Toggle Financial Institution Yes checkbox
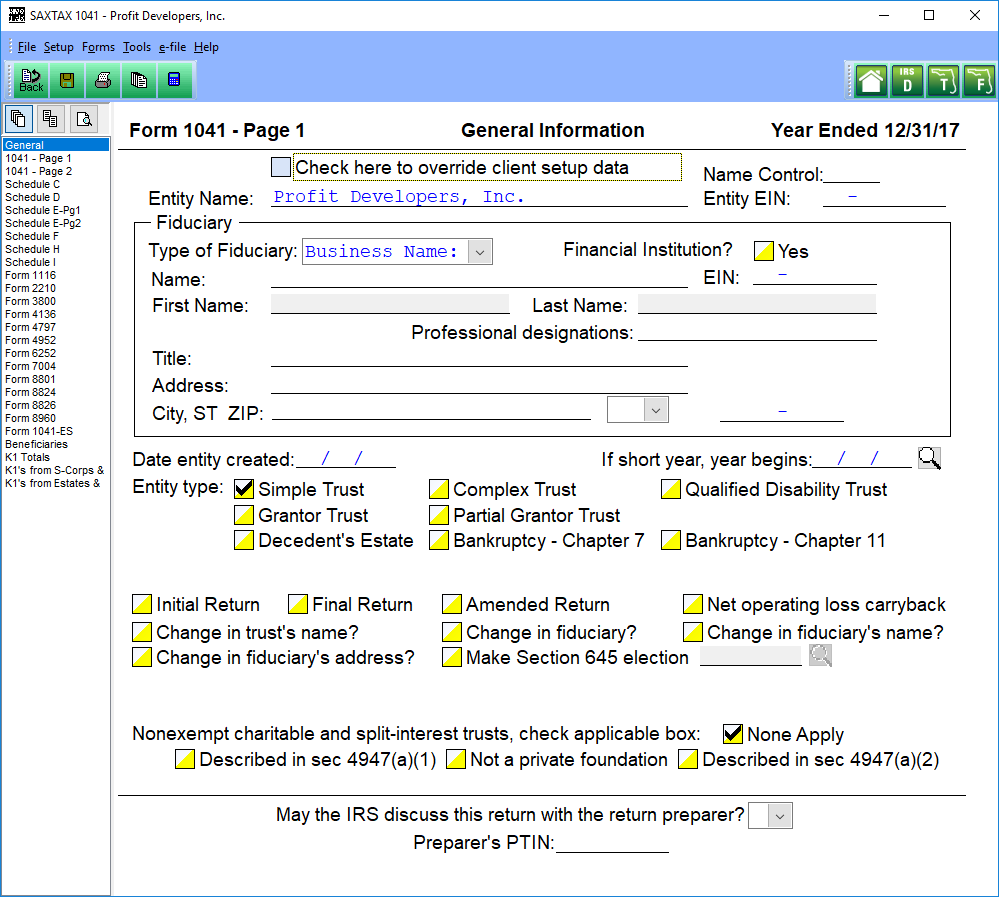The width and height of the screenshot is (1000, 897). 763,251
